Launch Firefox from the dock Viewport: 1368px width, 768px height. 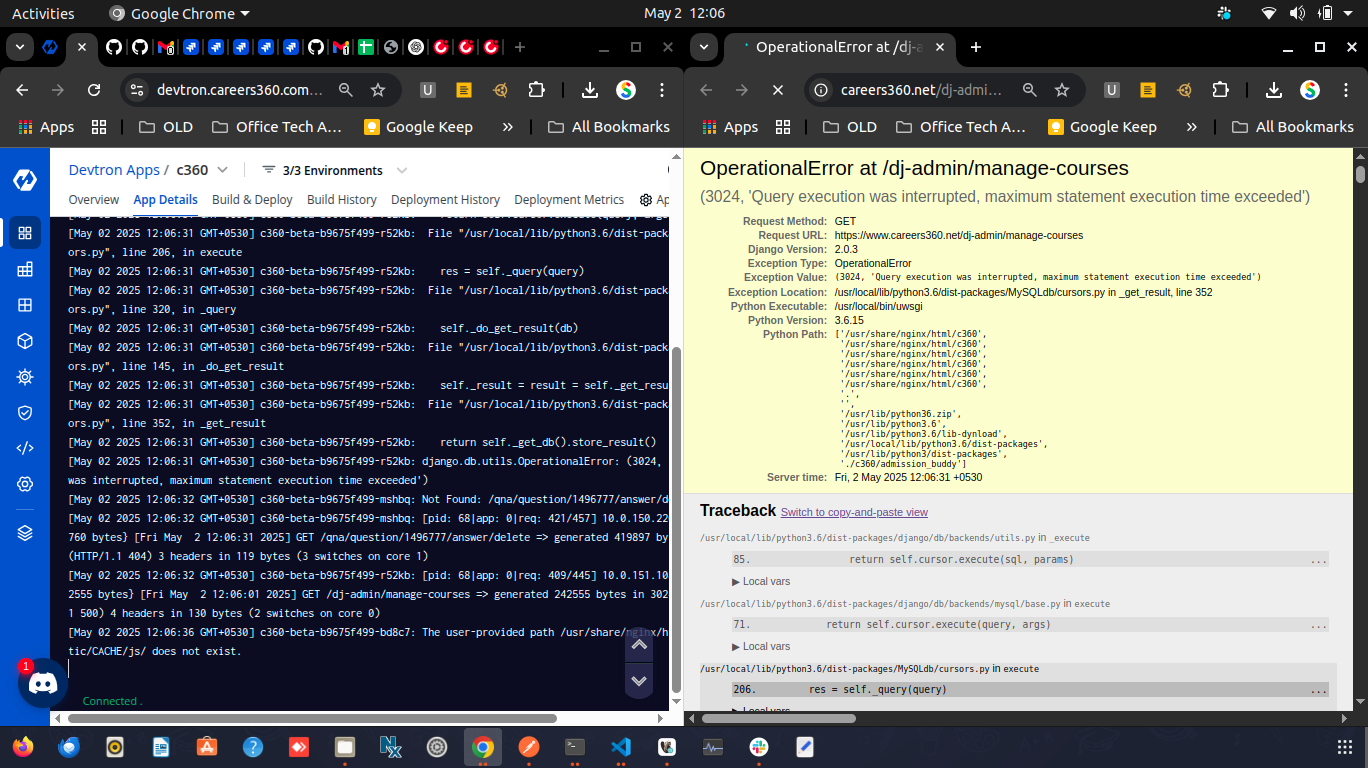[23, 747]
